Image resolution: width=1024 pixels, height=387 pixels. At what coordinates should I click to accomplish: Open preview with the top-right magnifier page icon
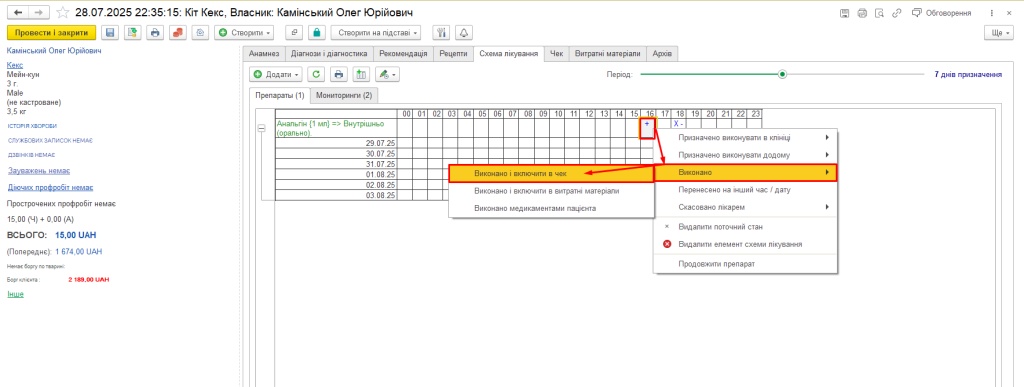coord(880,12)
